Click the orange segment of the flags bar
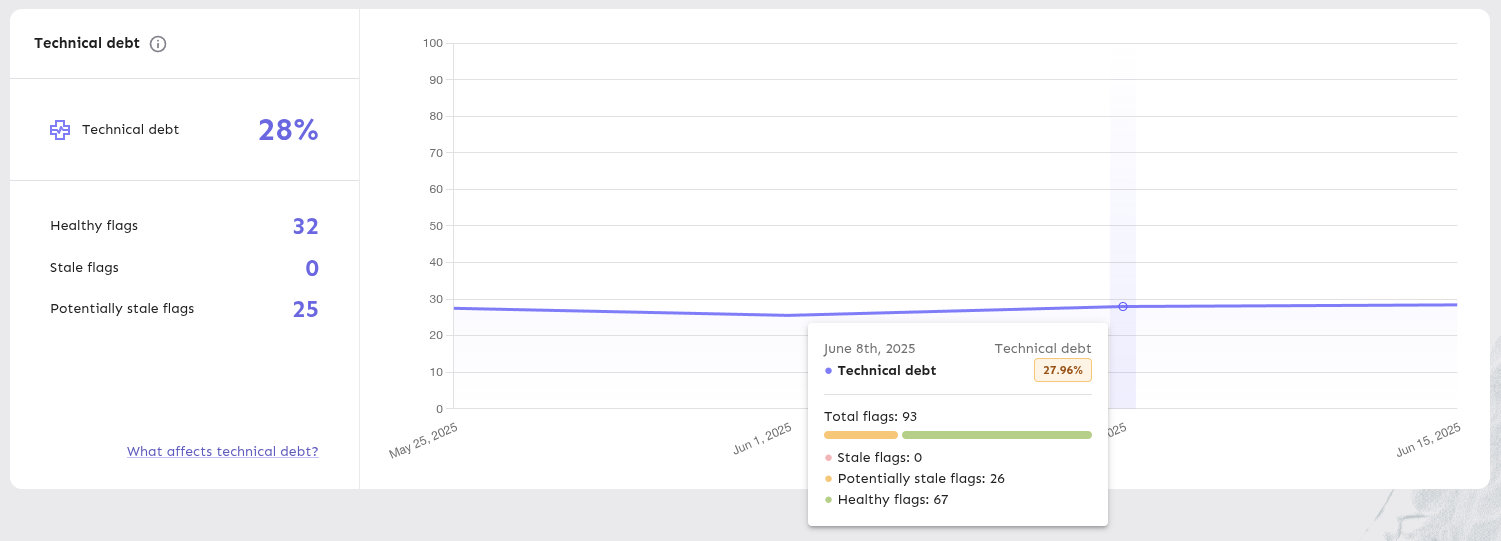 [860, 435]
